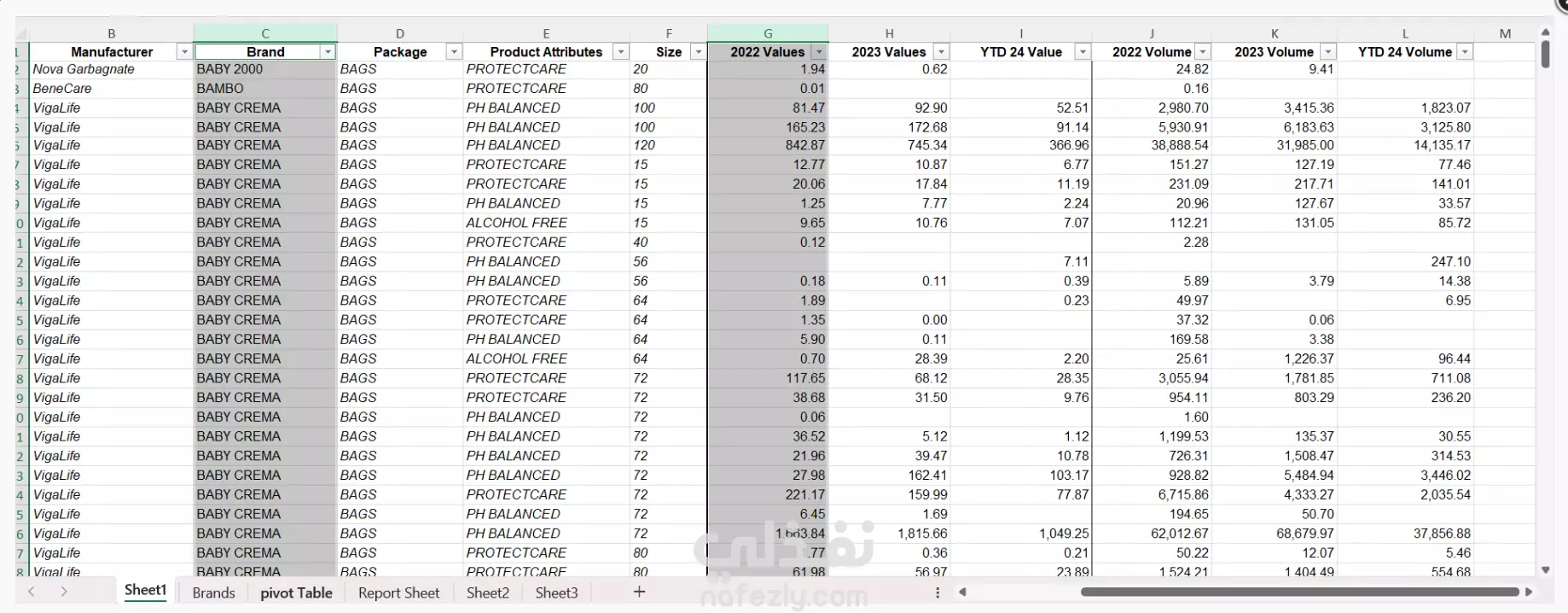
Task: Select column M header
Action: [1505, 33]
